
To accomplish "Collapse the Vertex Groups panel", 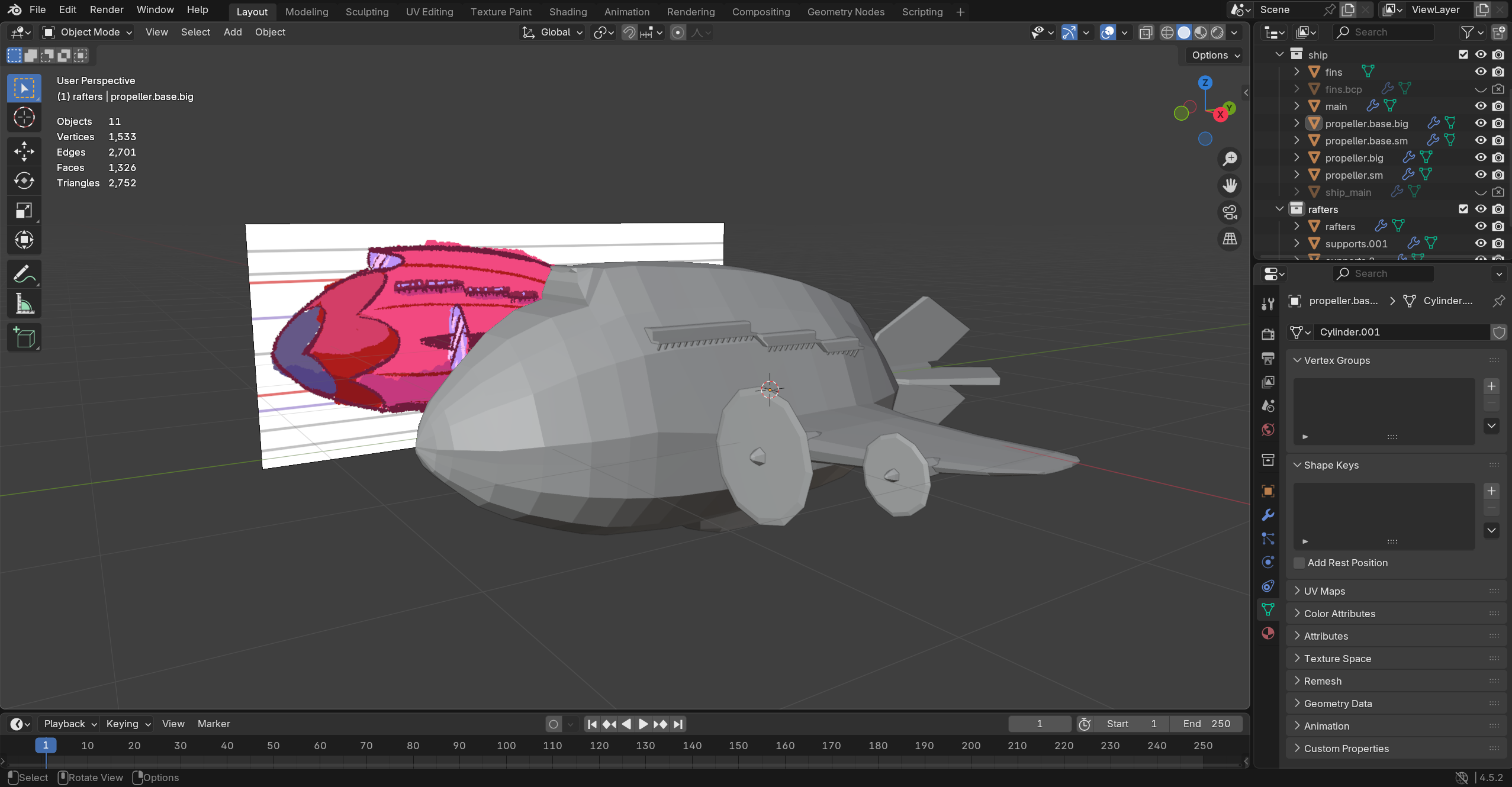I will [1396, 360].
